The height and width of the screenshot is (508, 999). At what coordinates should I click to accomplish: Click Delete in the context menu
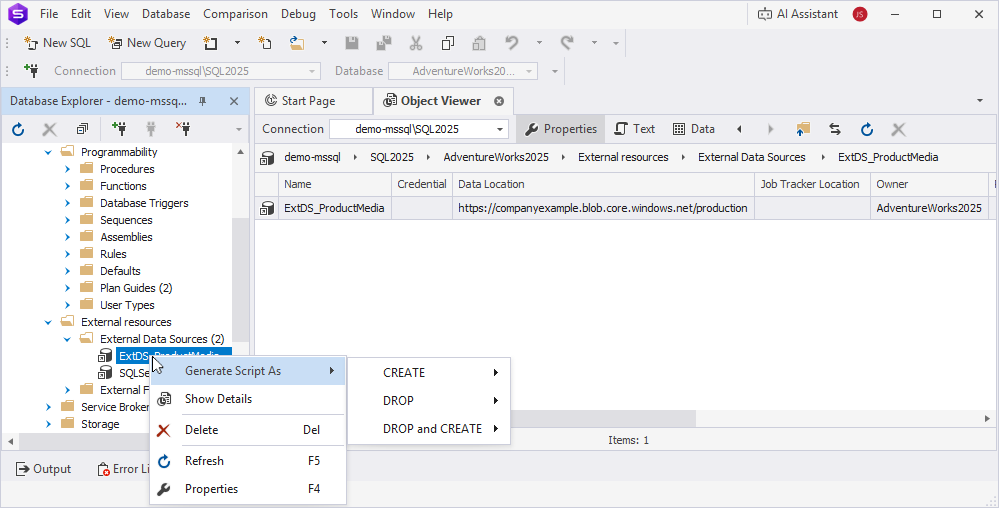(x=248, y=430)
